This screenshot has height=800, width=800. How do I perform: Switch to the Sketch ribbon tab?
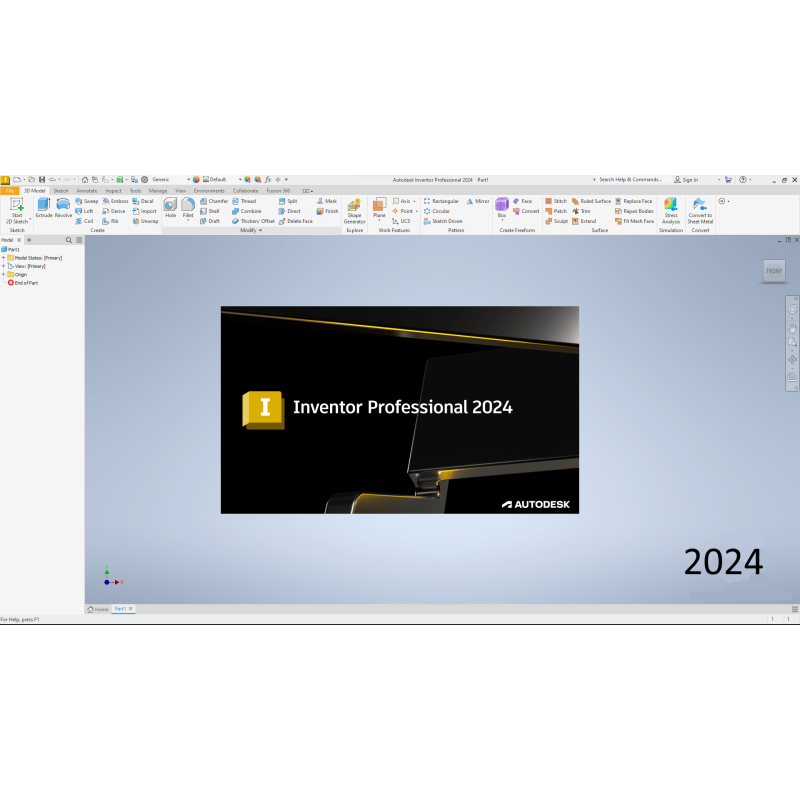pos(61,190)
